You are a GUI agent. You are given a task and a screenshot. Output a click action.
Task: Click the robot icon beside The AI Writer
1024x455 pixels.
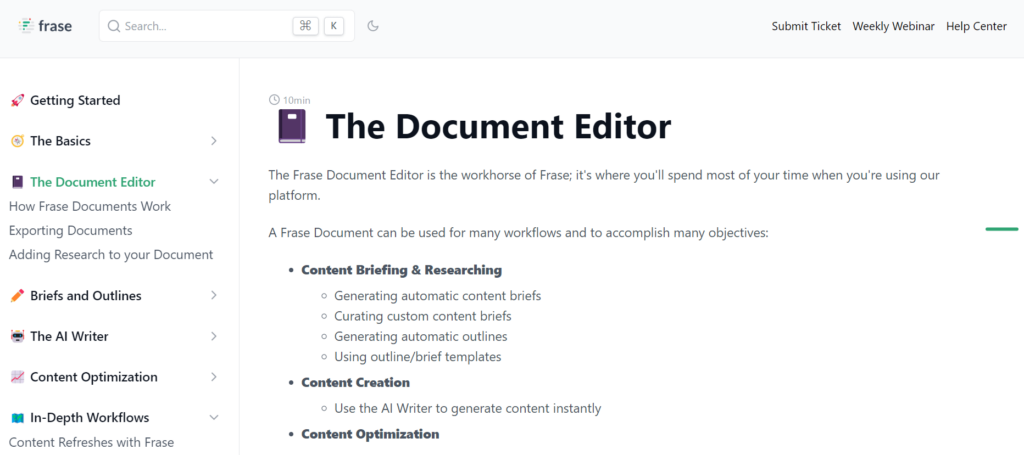[x=18, y=336]
